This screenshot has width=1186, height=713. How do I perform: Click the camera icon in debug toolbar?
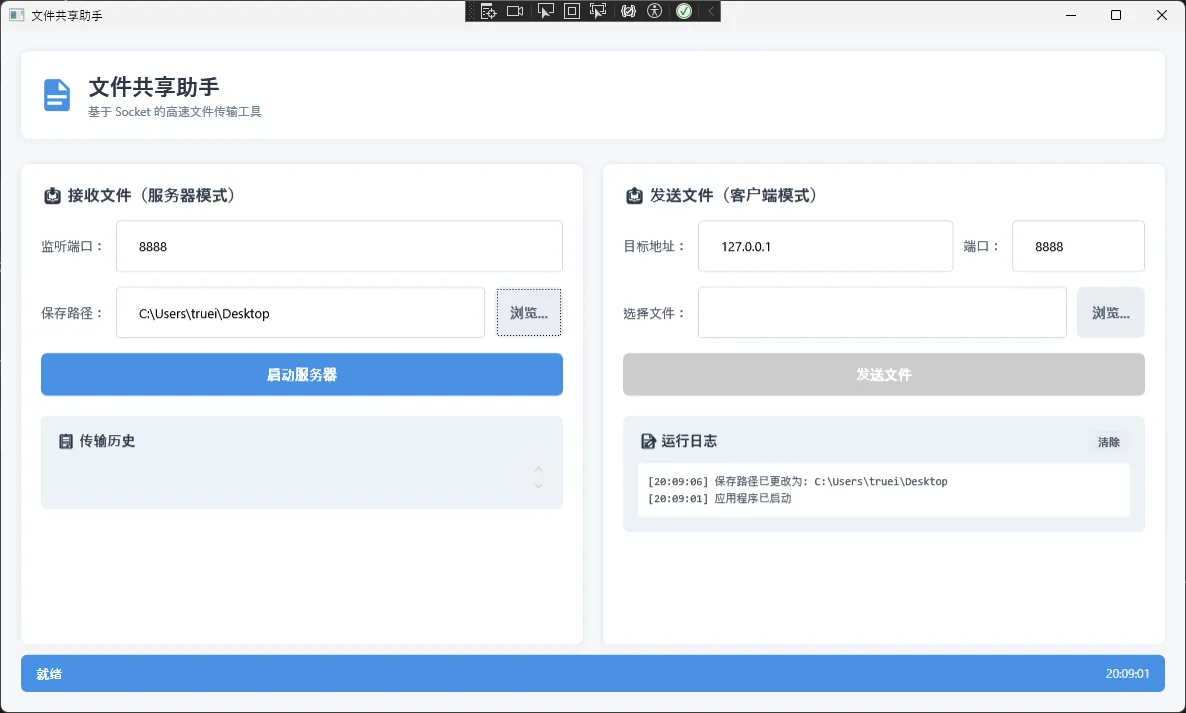pos(515,11)
